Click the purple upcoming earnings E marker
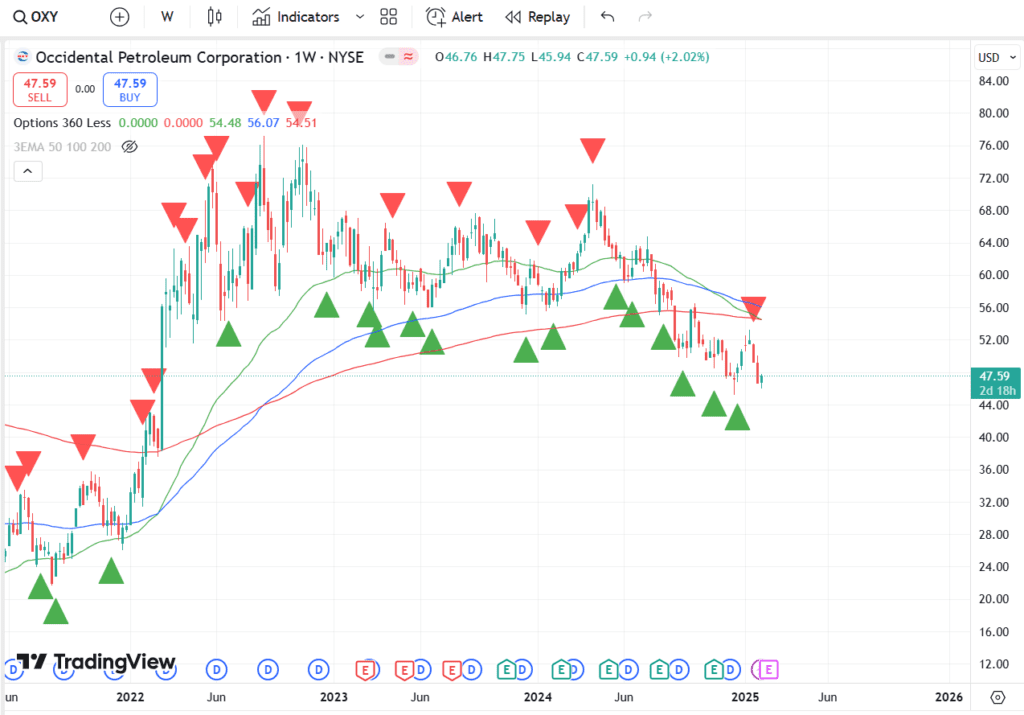The image size is (1024, 715). [768, 669]
